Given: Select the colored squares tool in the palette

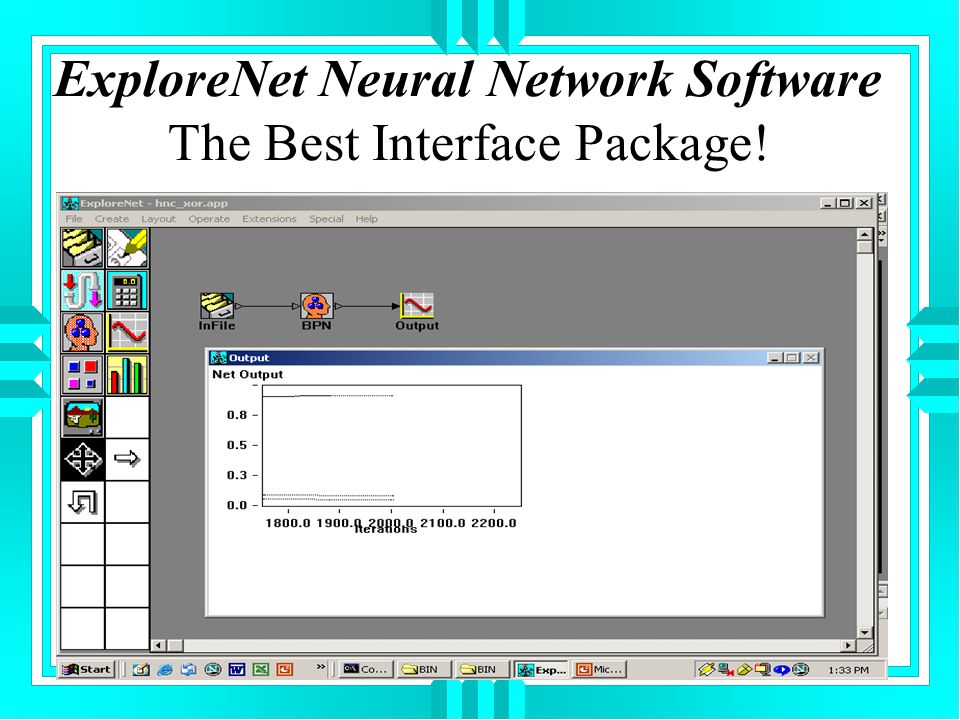Looking at the screenshot, I should [x=83, y=375].
